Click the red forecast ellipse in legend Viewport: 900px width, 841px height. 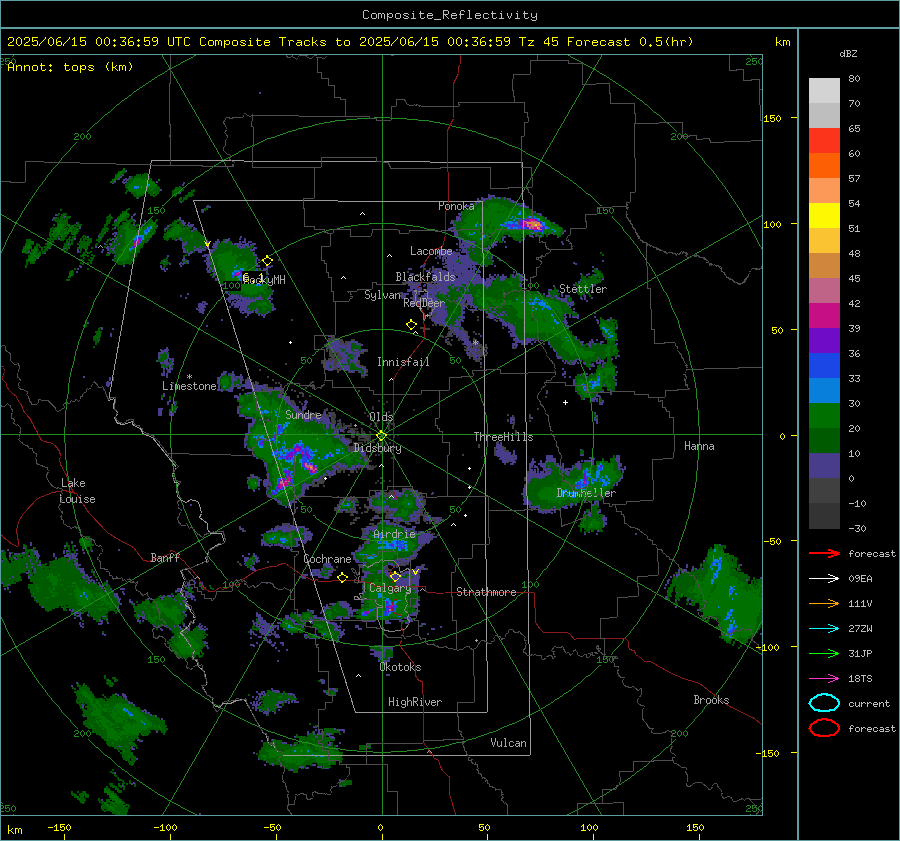[824, 728]
